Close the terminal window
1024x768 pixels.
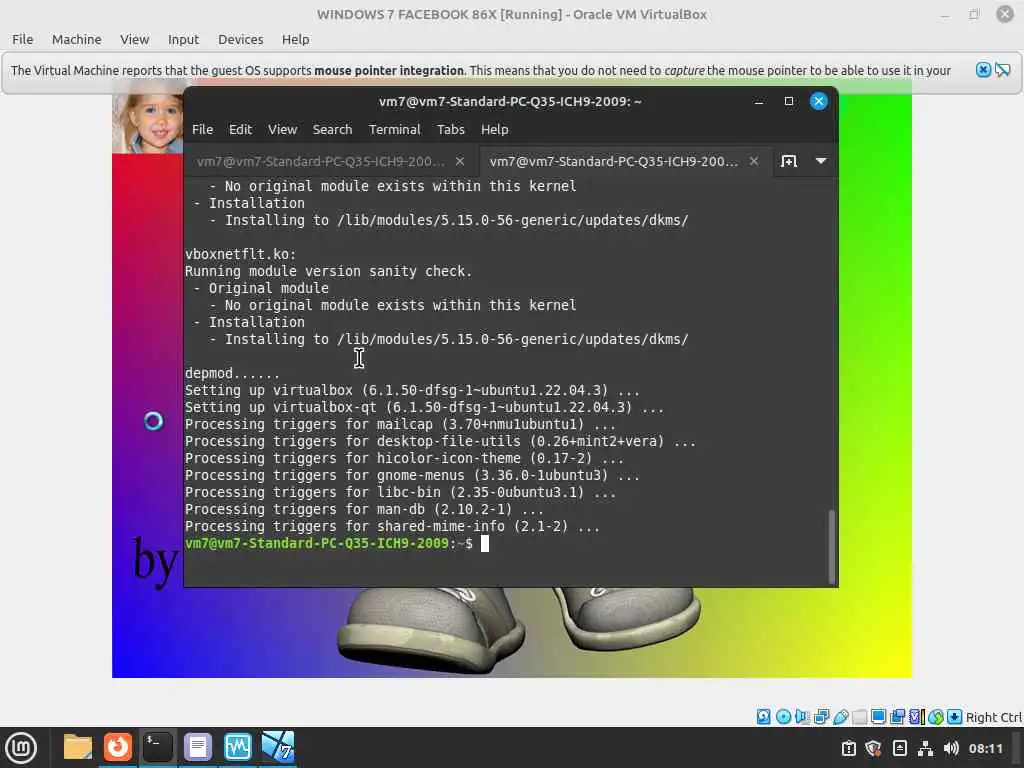818,101
